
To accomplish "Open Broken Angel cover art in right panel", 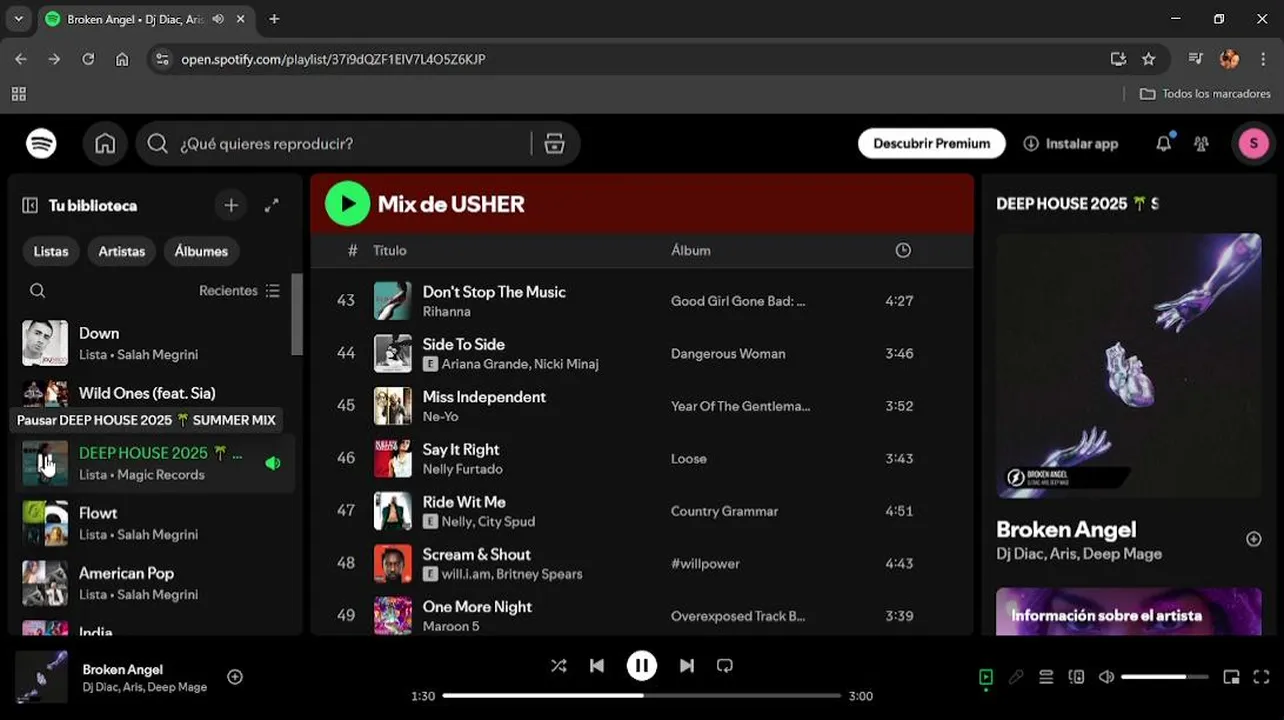I will [1129, 365].
